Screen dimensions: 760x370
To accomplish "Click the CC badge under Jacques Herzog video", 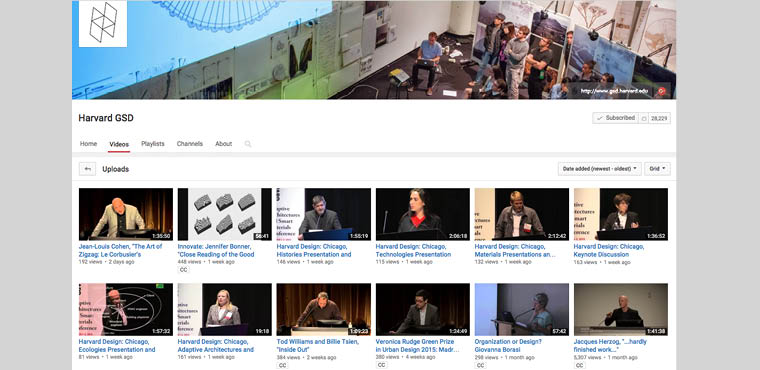I will [579, 365].
